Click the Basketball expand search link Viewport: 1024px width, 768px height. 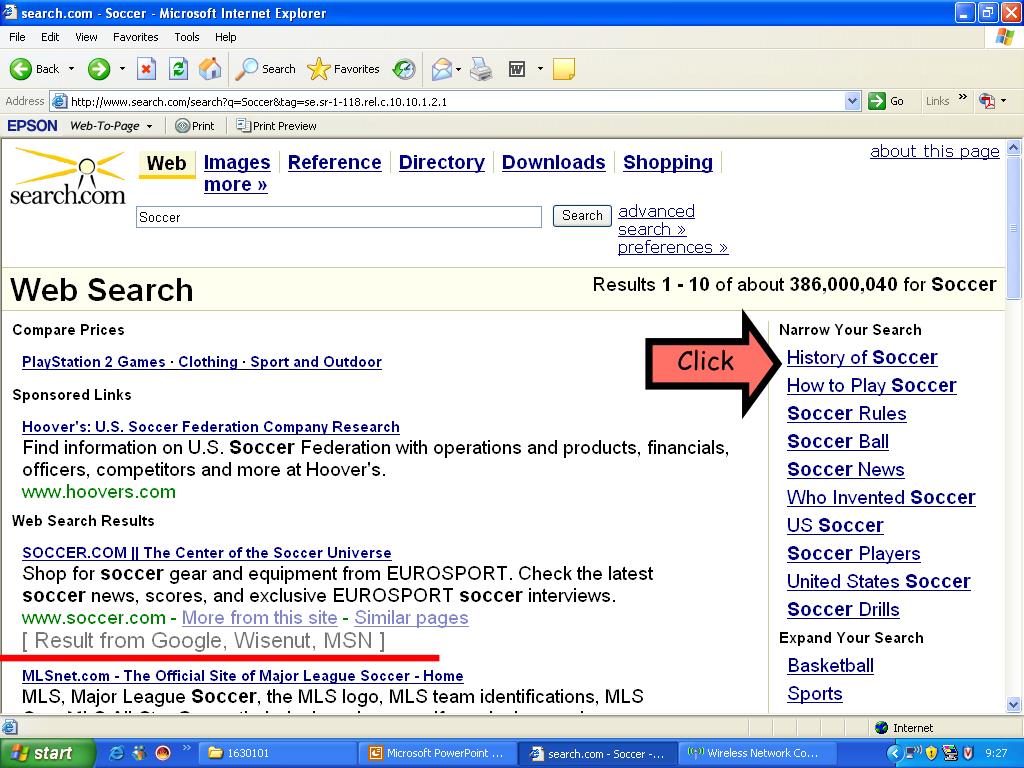(831, 665)
